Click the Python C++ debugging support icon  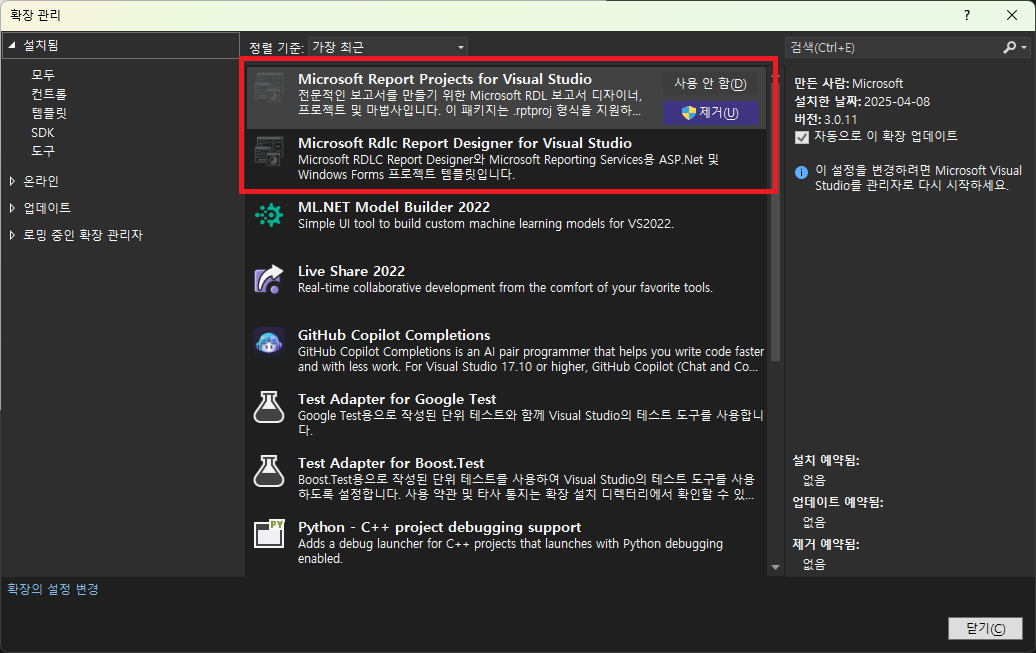[x=269, y=533]
